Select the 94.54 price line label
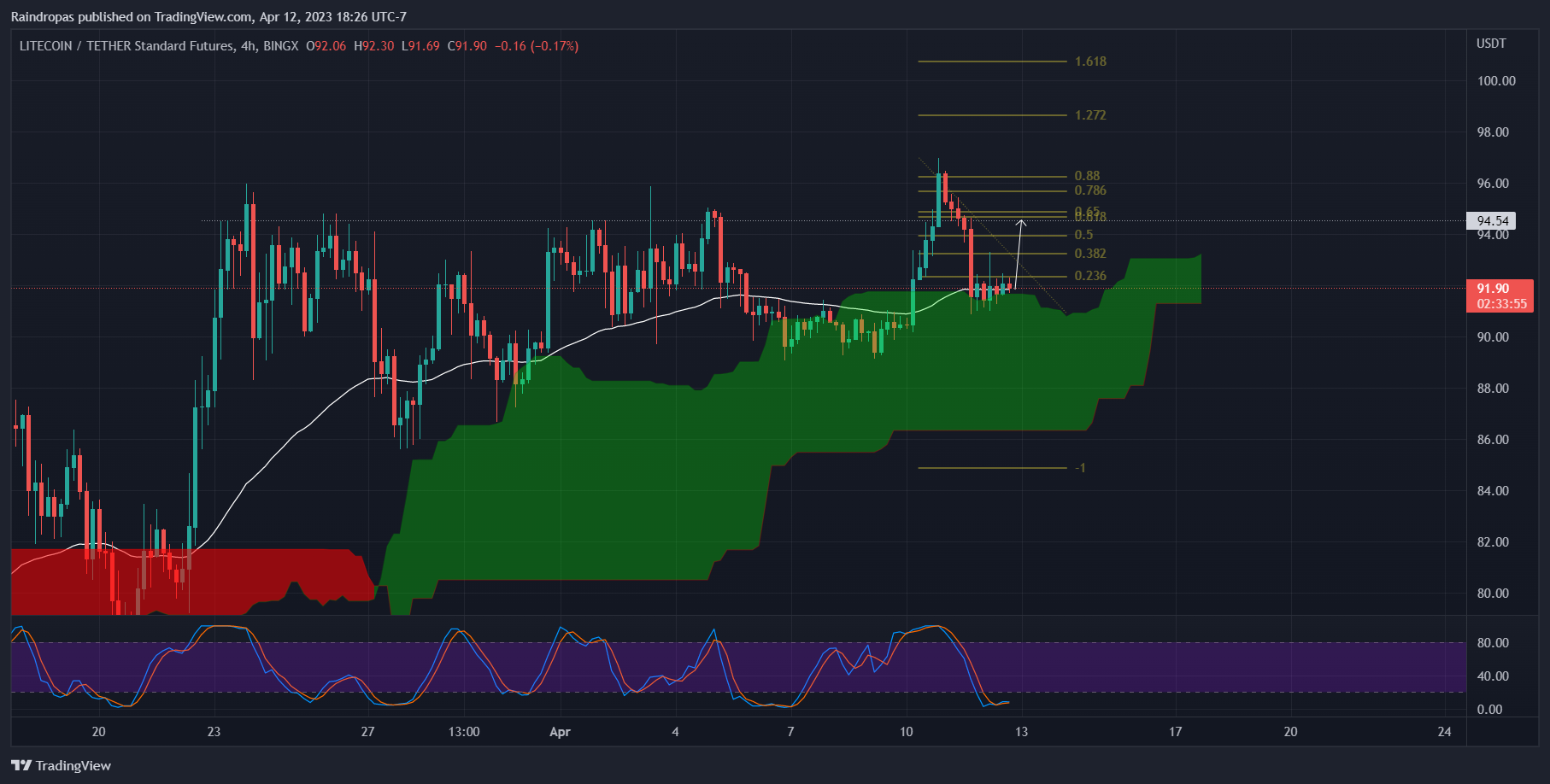Screen dimensions: 1550x784 pos(1491,221)
